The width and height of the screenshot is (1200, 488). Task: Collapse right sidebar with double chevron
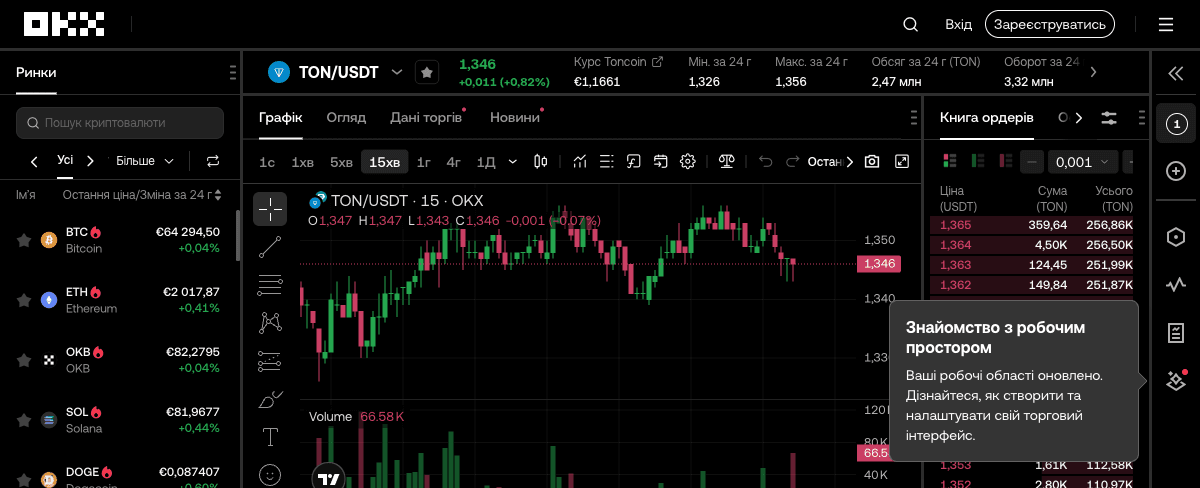pyautogui.click(x=1176, y=73)
